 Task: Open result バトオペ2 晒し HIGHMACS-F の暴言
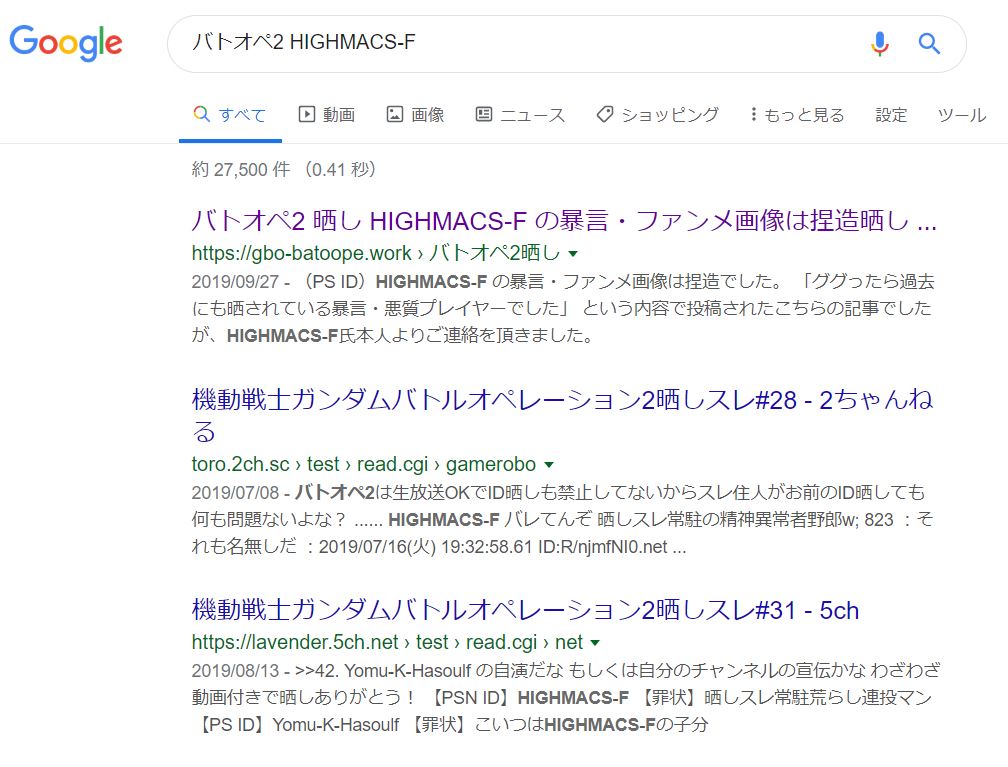click(x=564, y=221)
